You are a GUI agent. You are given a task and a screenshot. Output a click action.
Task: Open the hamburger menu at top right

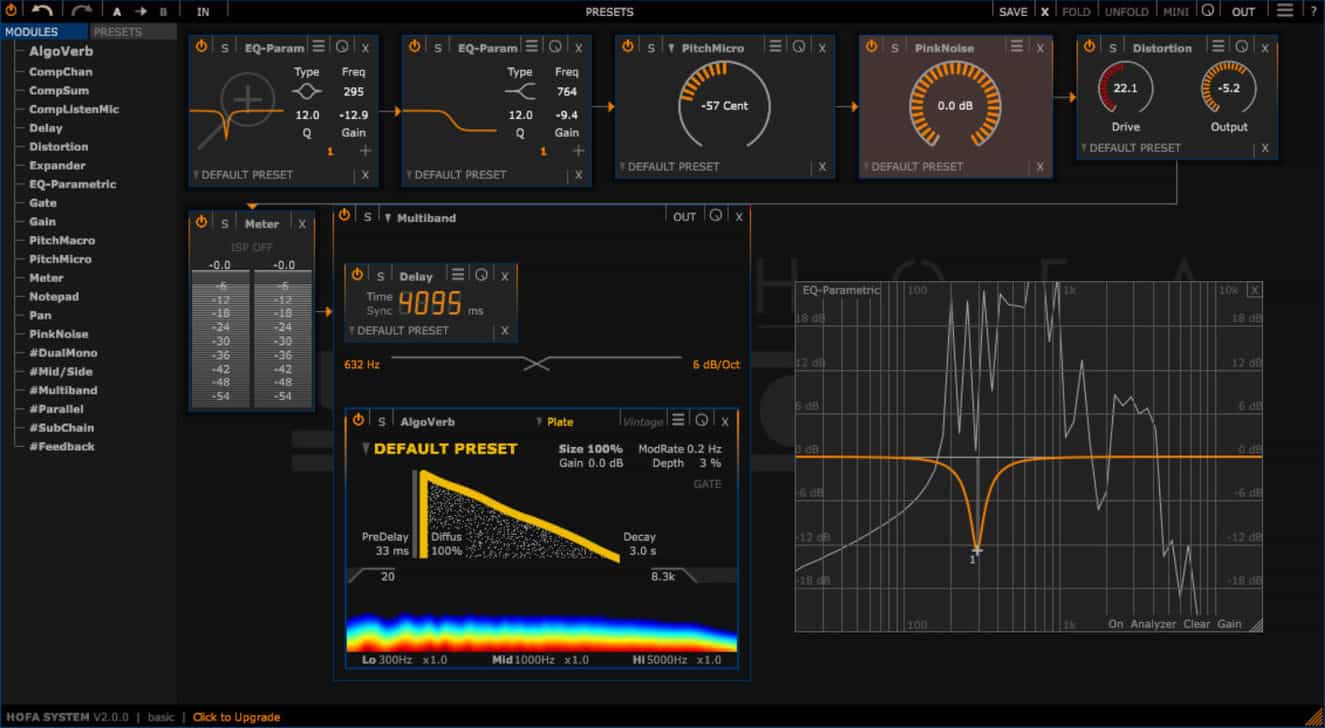click(x=1285, y=11)
